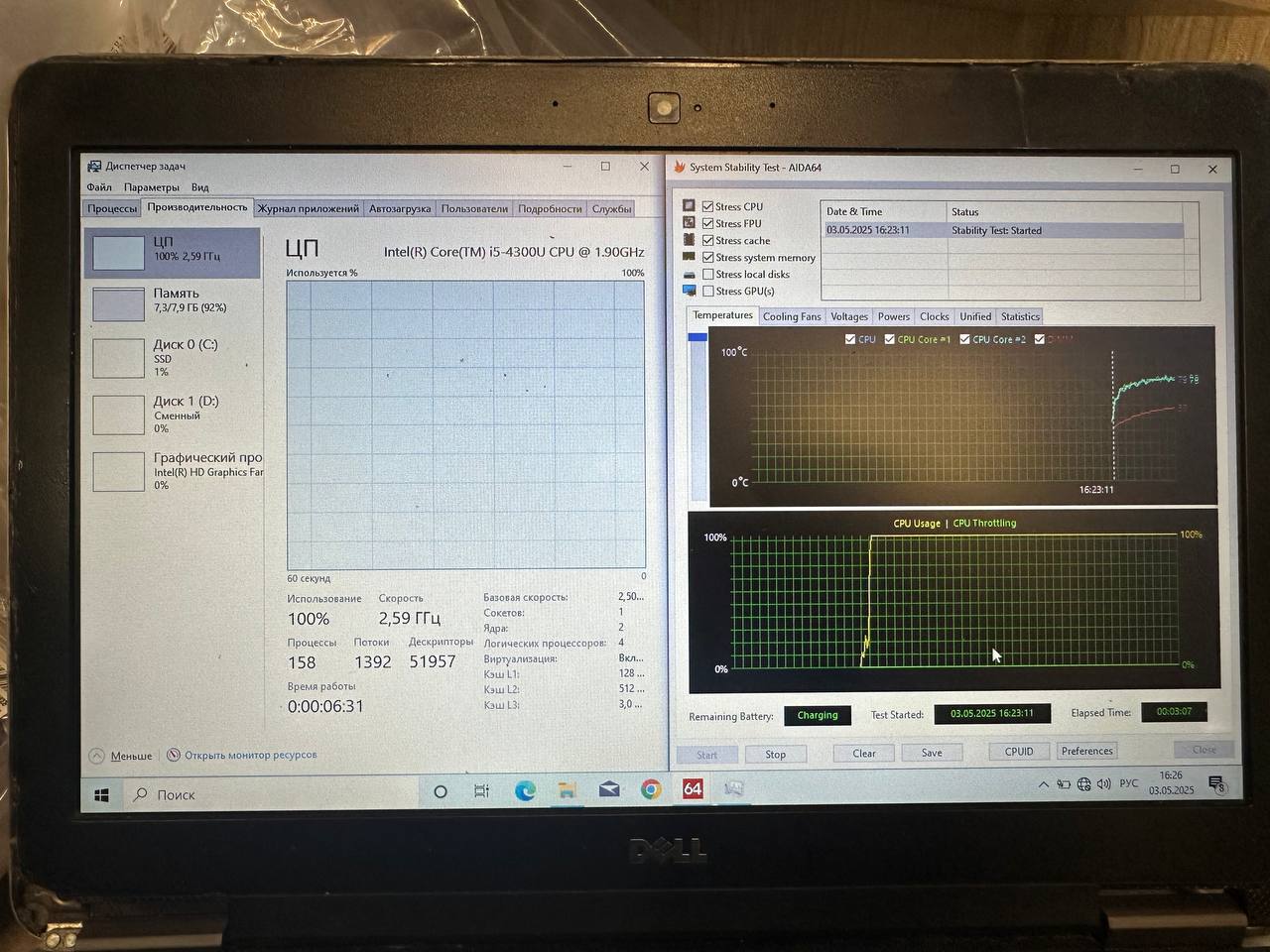This screenshot has width=1270, height=952.
Task: Switch to the Cooling Fans tab
Action: 792,316
